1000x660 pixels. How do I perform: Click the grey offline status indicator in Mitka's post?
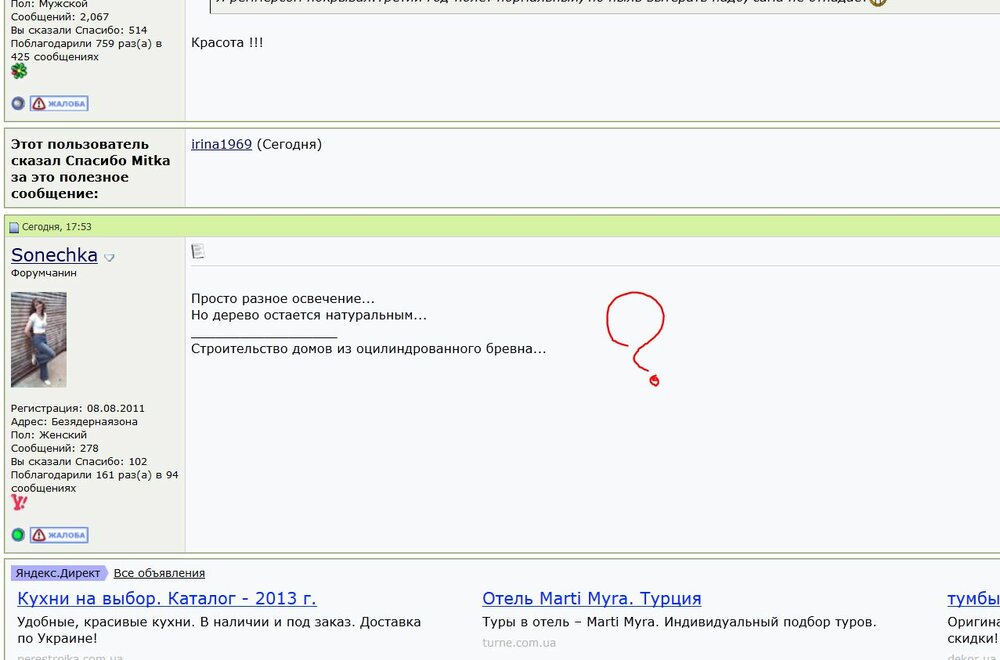coord(18,103)
